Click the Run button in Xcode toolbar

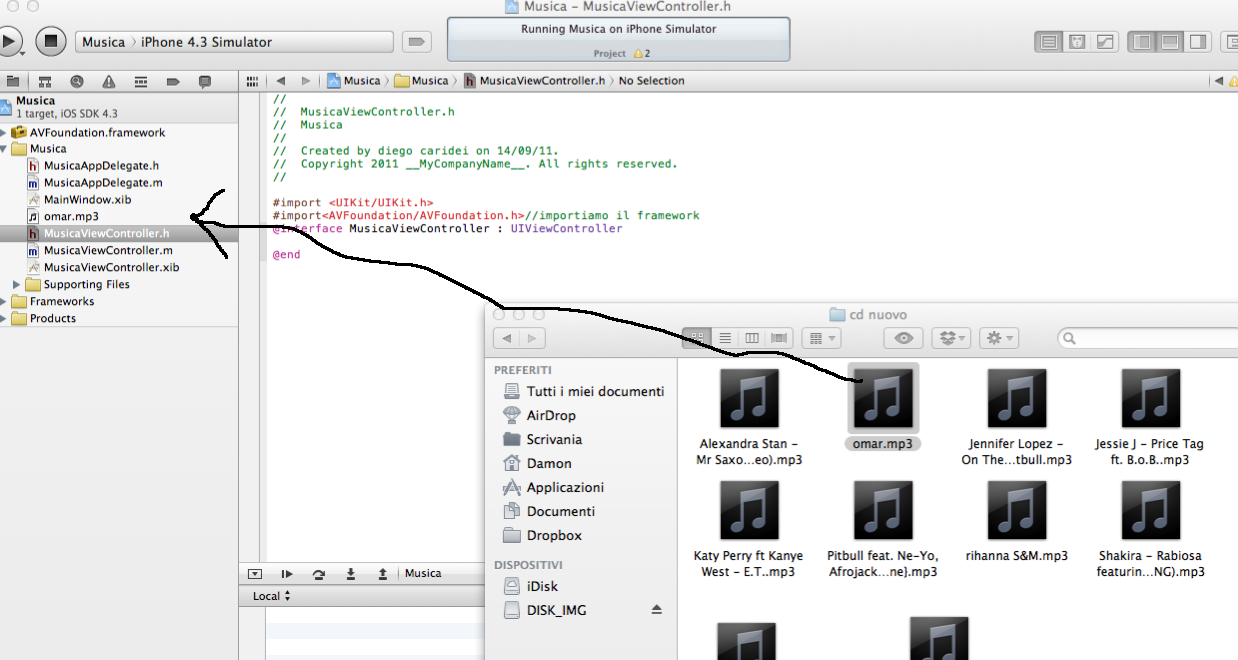click(8, 41)
